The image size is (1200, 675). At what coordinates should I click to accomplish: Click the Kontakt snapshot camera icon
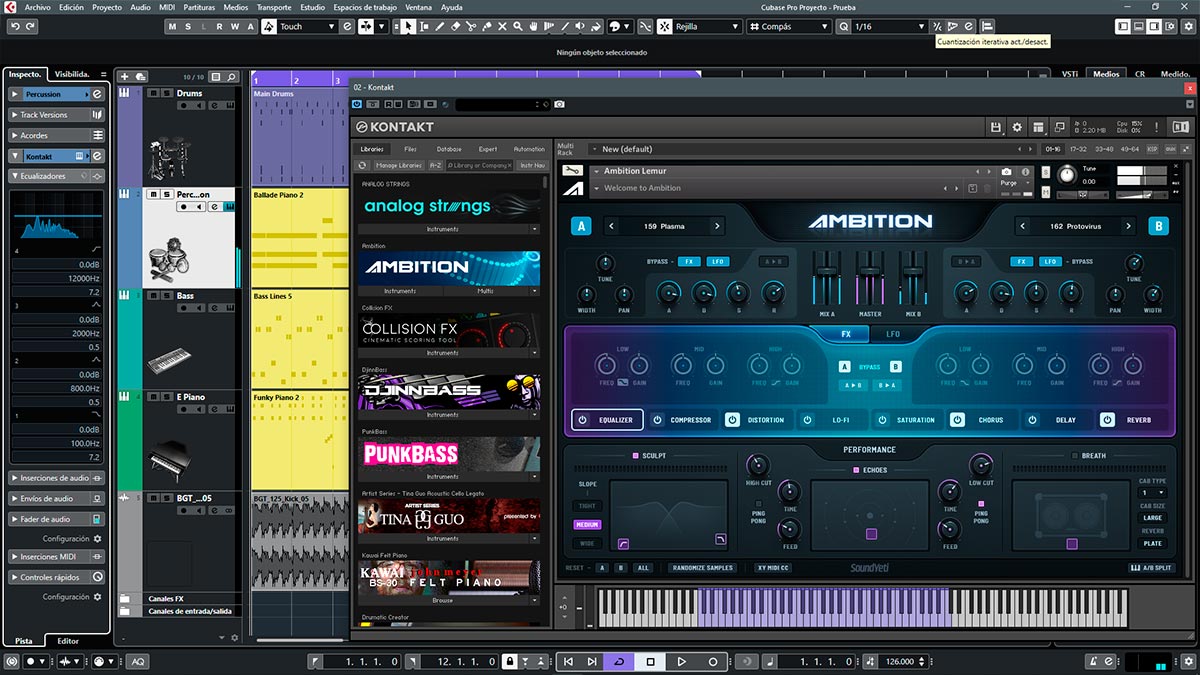point(1007,172)
